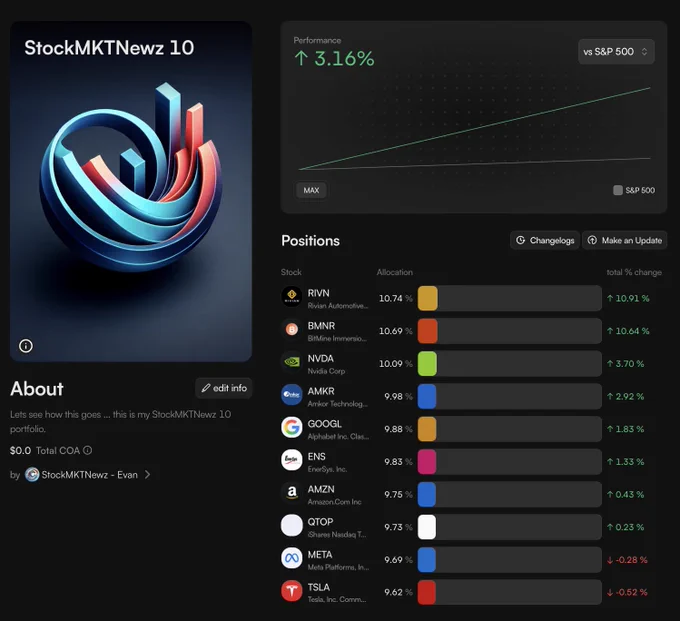Click the StockMKTNewz 10 portfolio title
The height and width of the screenshot is (621, 680).
[x=109, y=48]
